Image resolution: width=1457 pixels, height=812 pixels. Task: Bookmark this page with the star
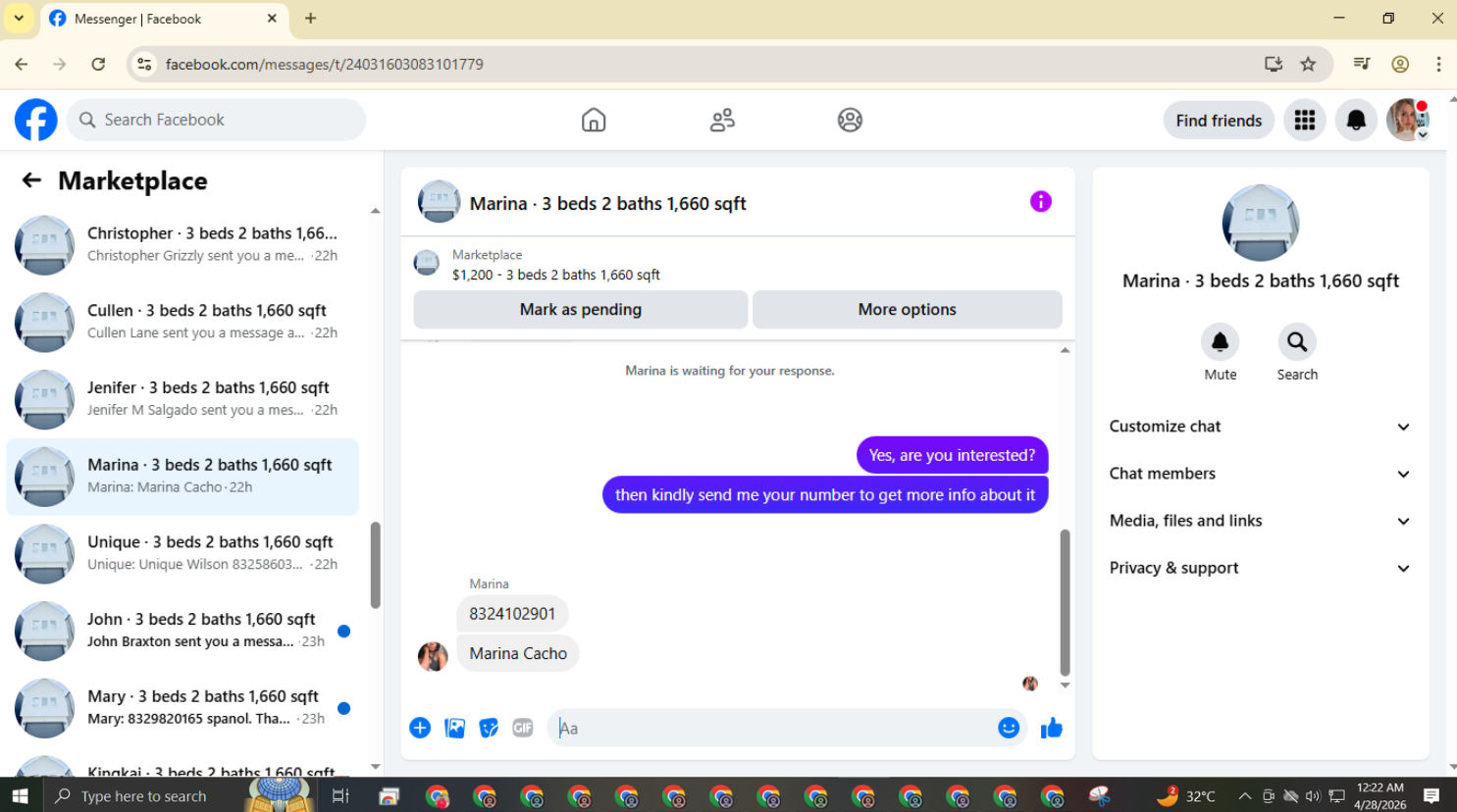coord(1308,64)
